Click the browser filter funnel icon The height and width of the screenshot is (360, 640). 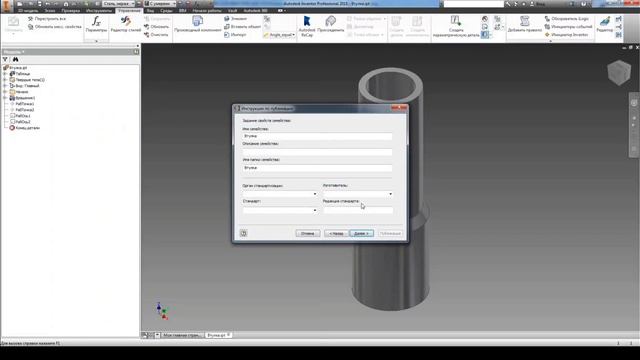tap(5, 60)
